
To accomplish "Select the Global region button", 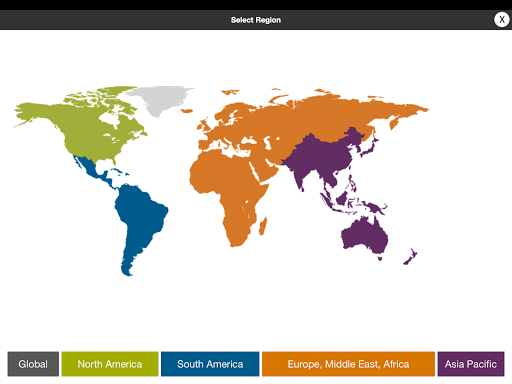I will [x=33, y=364].
